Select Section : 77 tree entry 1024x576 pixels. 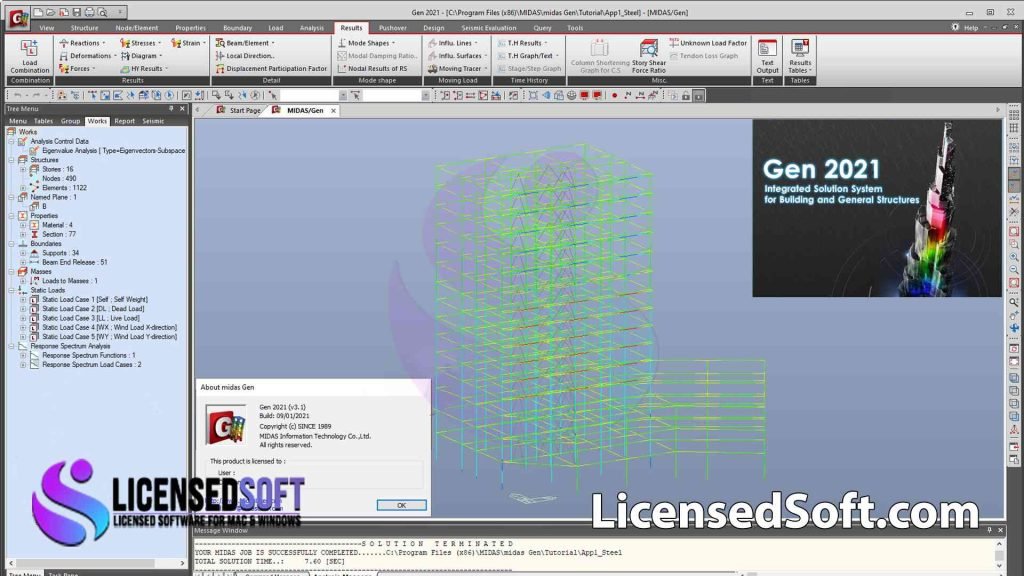point(59,234)
